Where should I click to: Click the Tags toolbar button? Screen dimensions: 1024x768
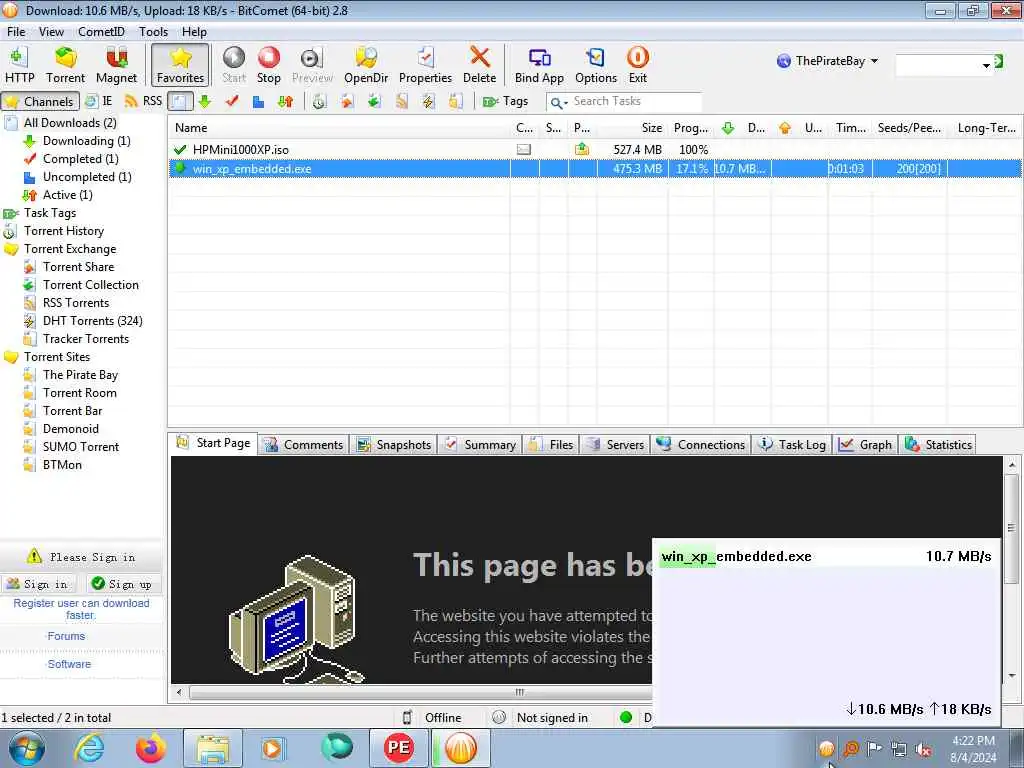coord(505,101)
